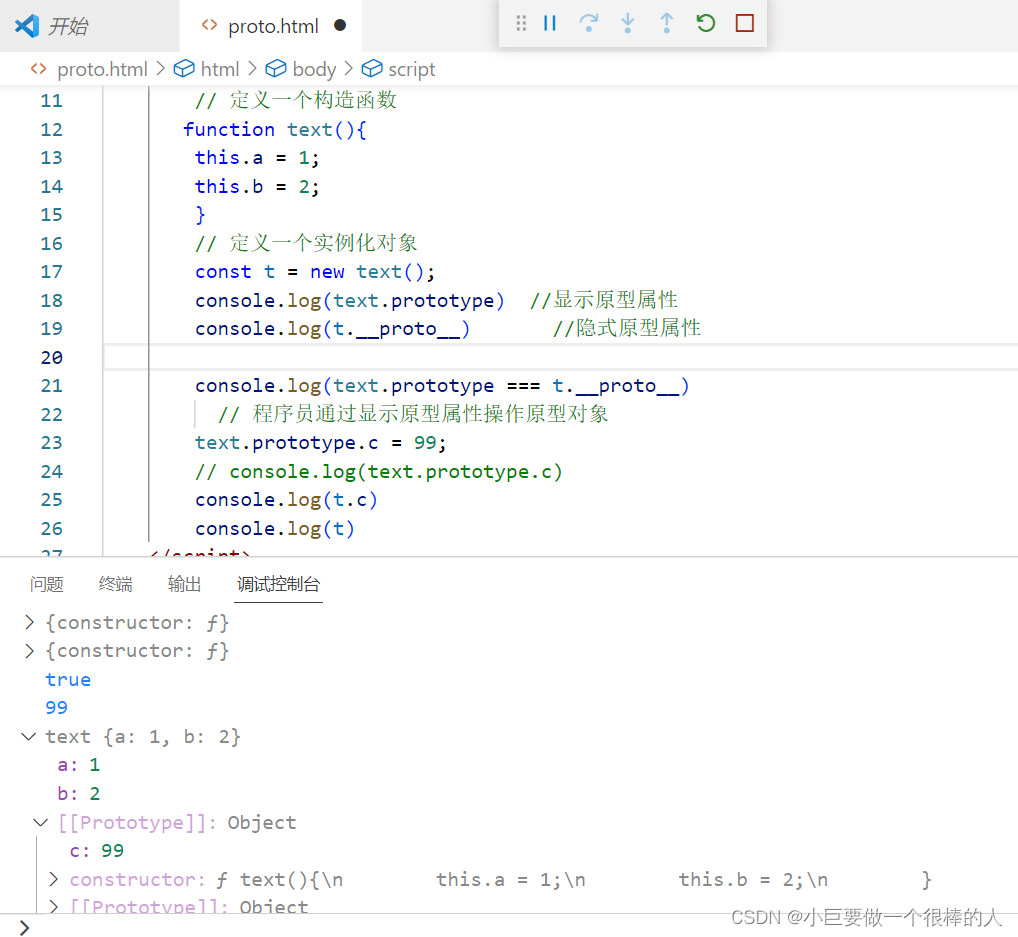This screenshot has height=937, width=1018.
Task: Expand the first {constructor: f} console entry
Action: (x=29, y=622)
